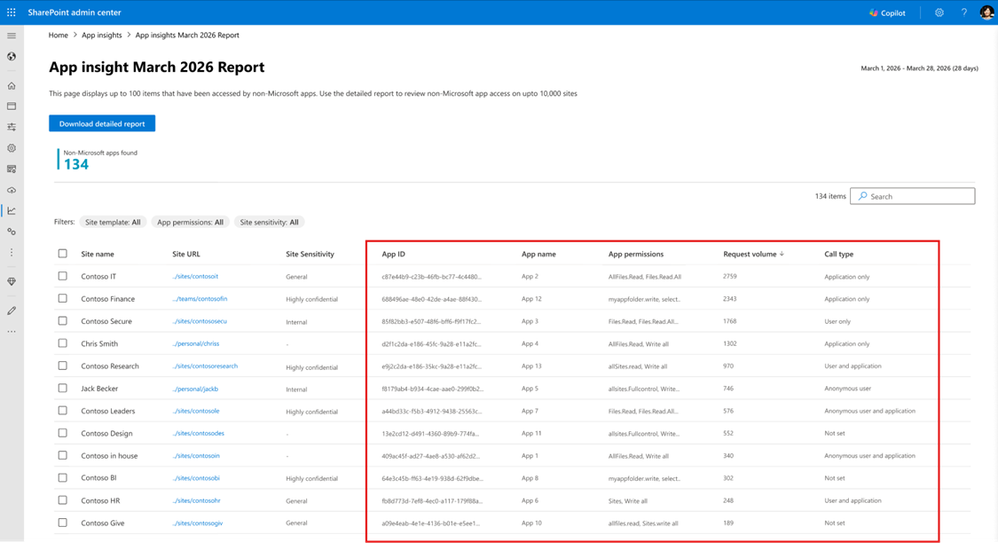This screenshot has width=998, height=543.
Task: Click the Site name column header
Action: click(97, 254)
